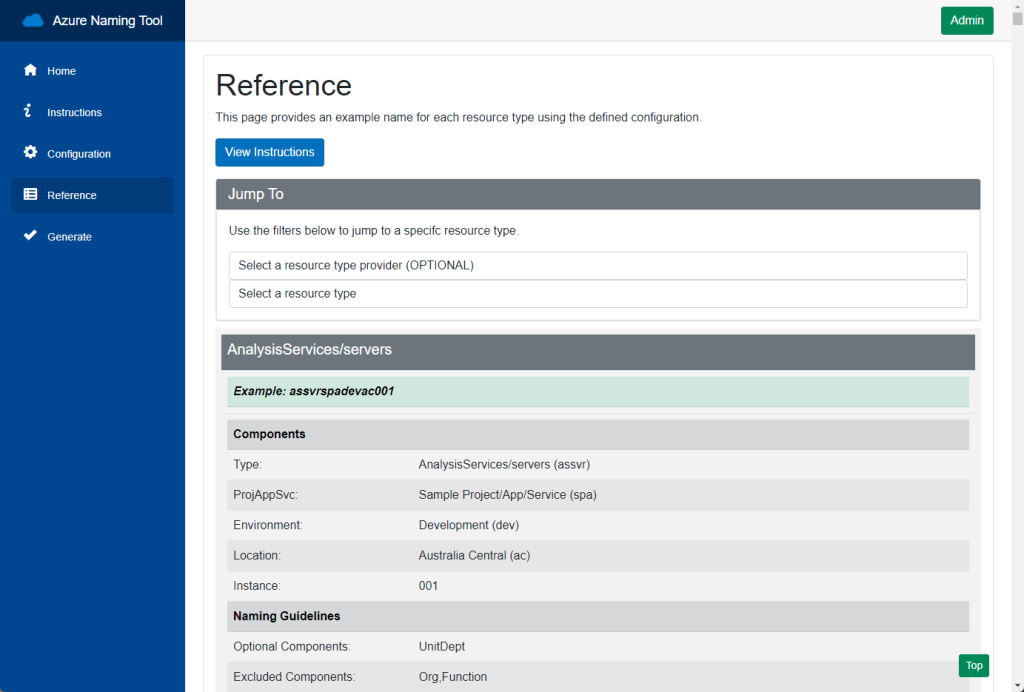Image resolution: width=1024 pixels, height=692 pixels.
Task: Open the Select a resource type dropdown
Action: pyautogui.click(x=598, y=294)
